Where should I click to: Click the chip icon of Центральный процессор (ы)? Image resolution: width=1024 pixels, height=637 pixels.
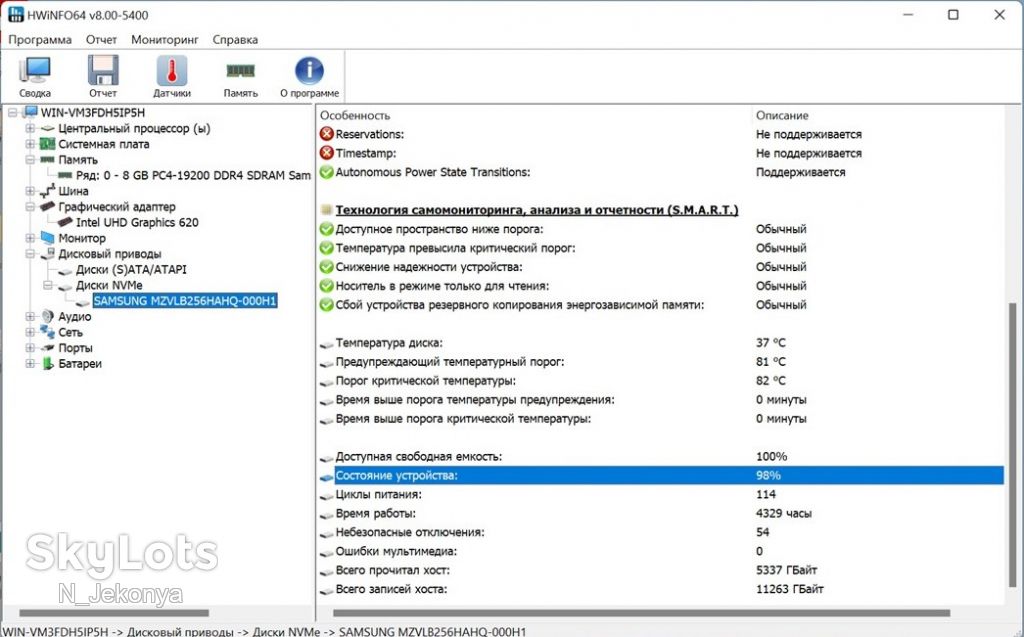pyautogui.click(x=47, y=129)
